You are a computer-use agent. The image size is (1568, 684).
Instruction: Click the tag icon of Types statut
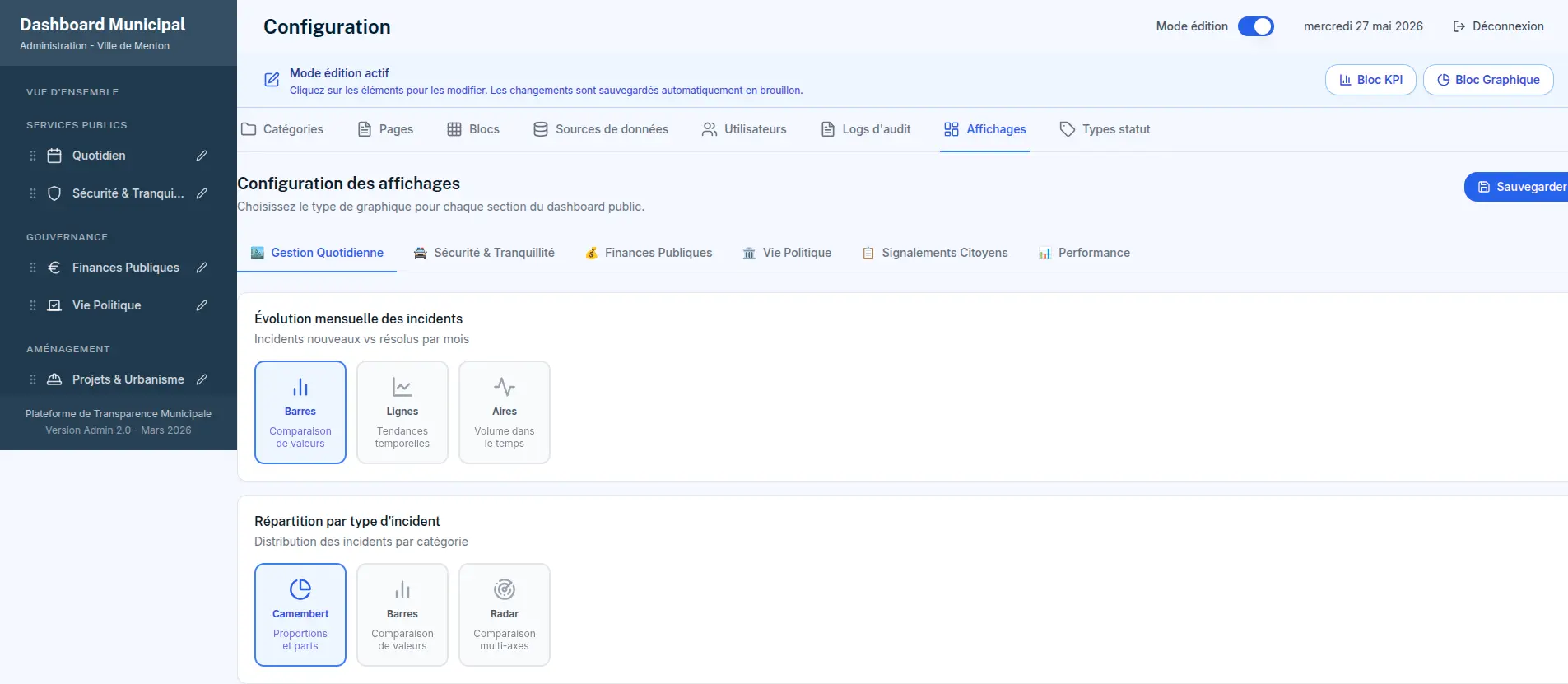pyautogui.click(x=1068, y=129)
